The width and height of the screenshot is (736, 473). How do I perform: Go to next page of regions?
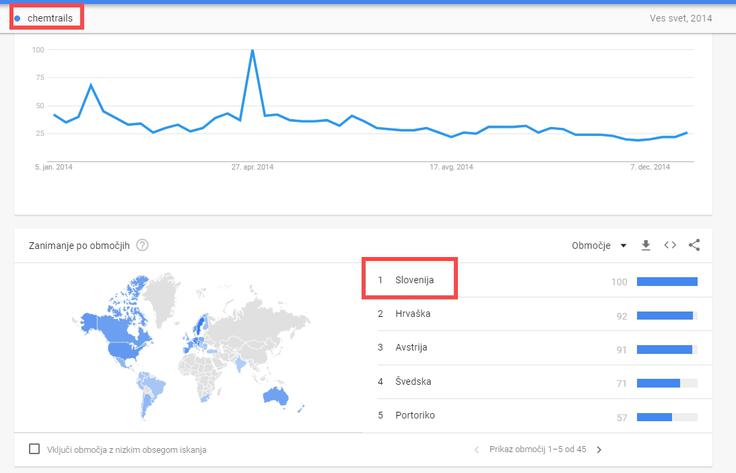pos(599,450)
